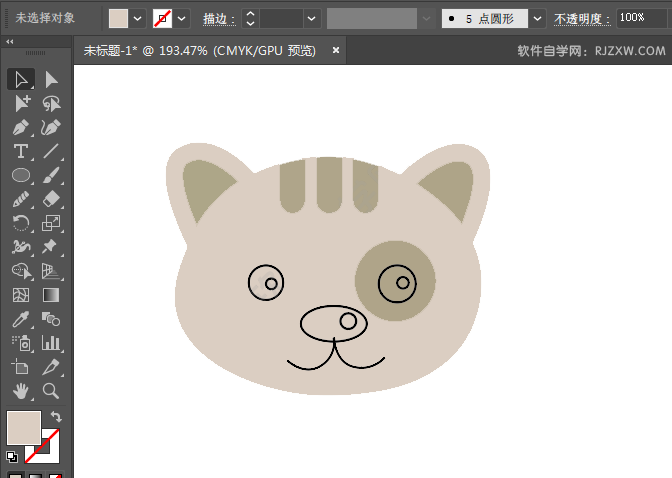672x478 pixels.
Task: Click the opacity 100% input field
Action: click(642, 18)
